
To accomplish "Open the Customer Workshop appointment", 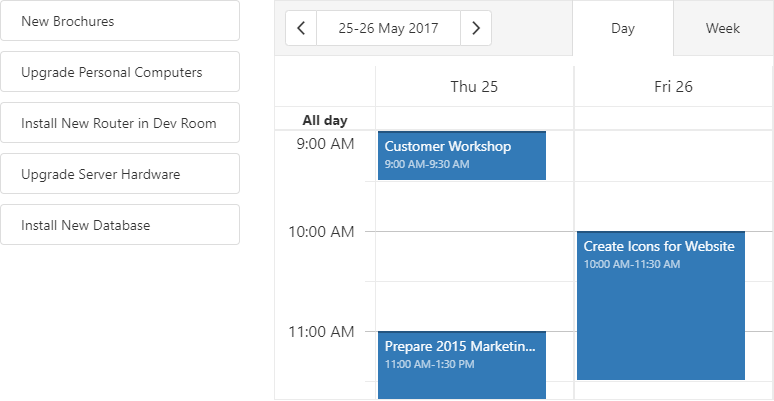I will tap(461, 155).
